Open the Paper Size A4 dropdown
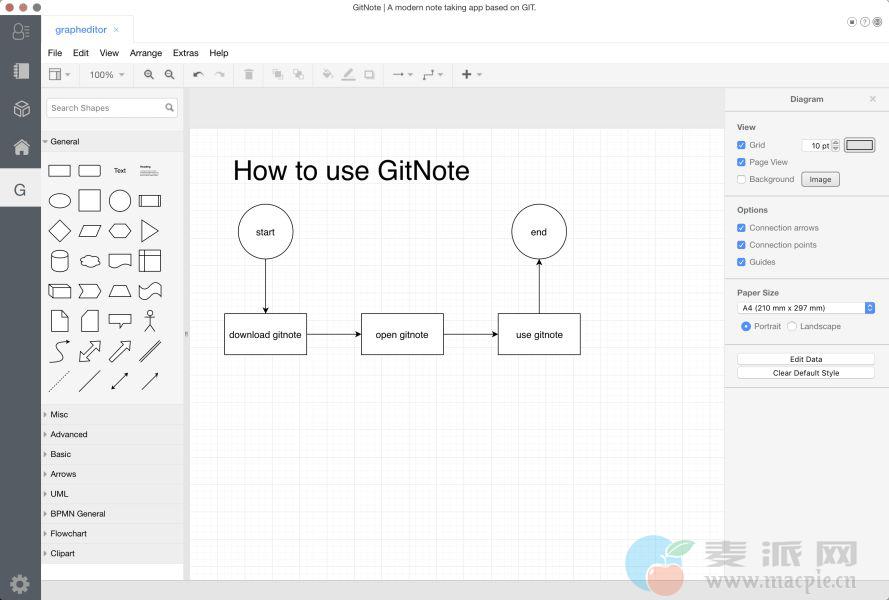The height and width of the screenshot is (600, 889). pos(806,308)
